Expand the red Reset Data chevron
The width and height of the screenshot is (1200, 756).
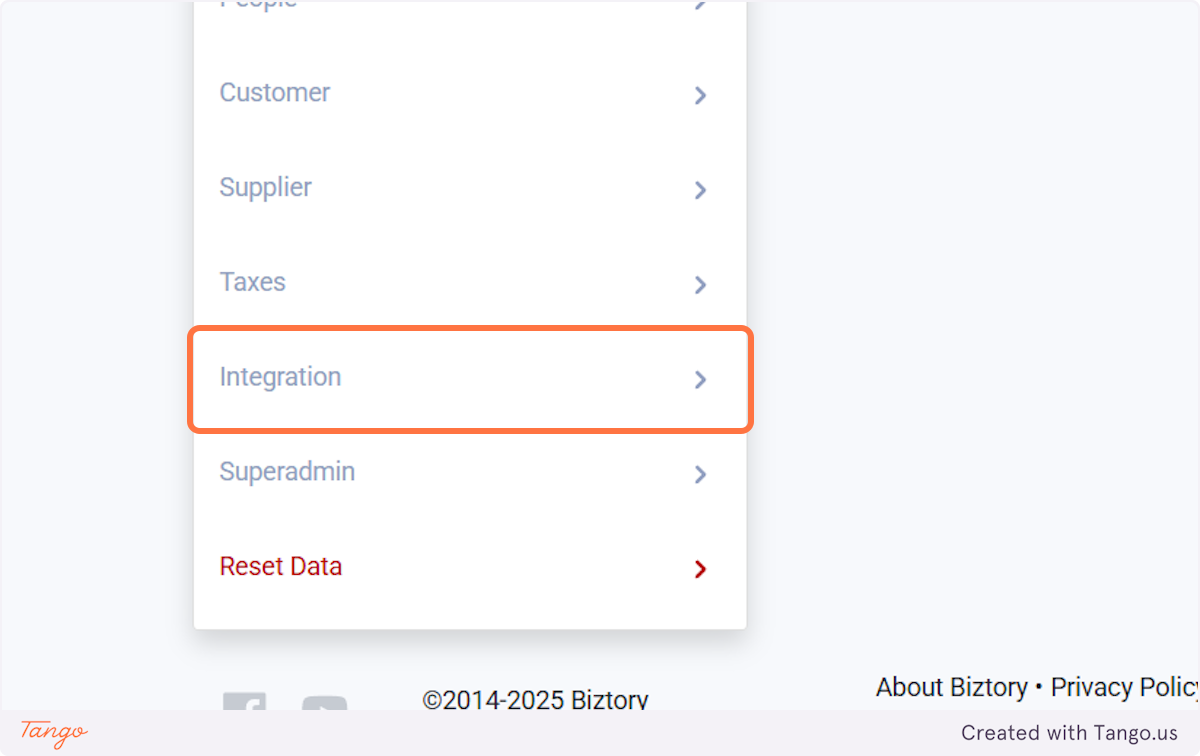click(x=700, y=569)
